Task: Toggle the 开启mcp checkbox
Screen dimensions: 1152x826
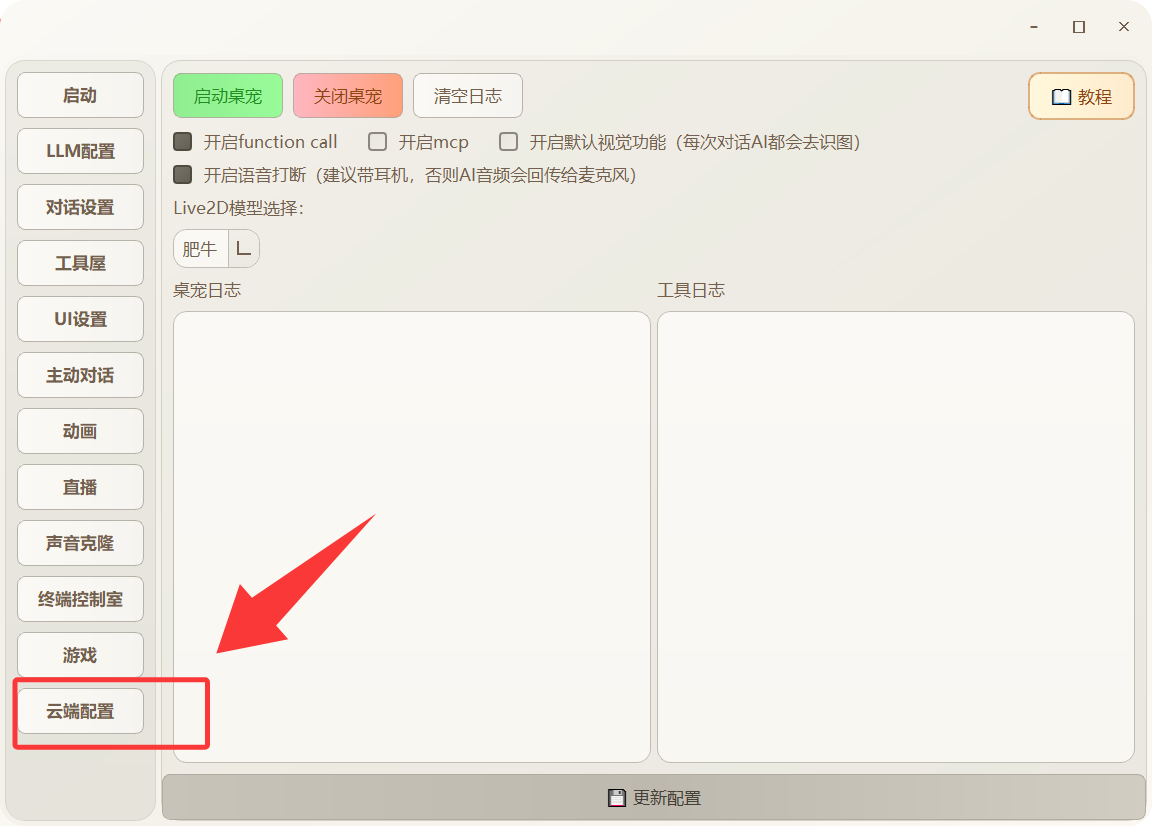Action: click(378, 142)
